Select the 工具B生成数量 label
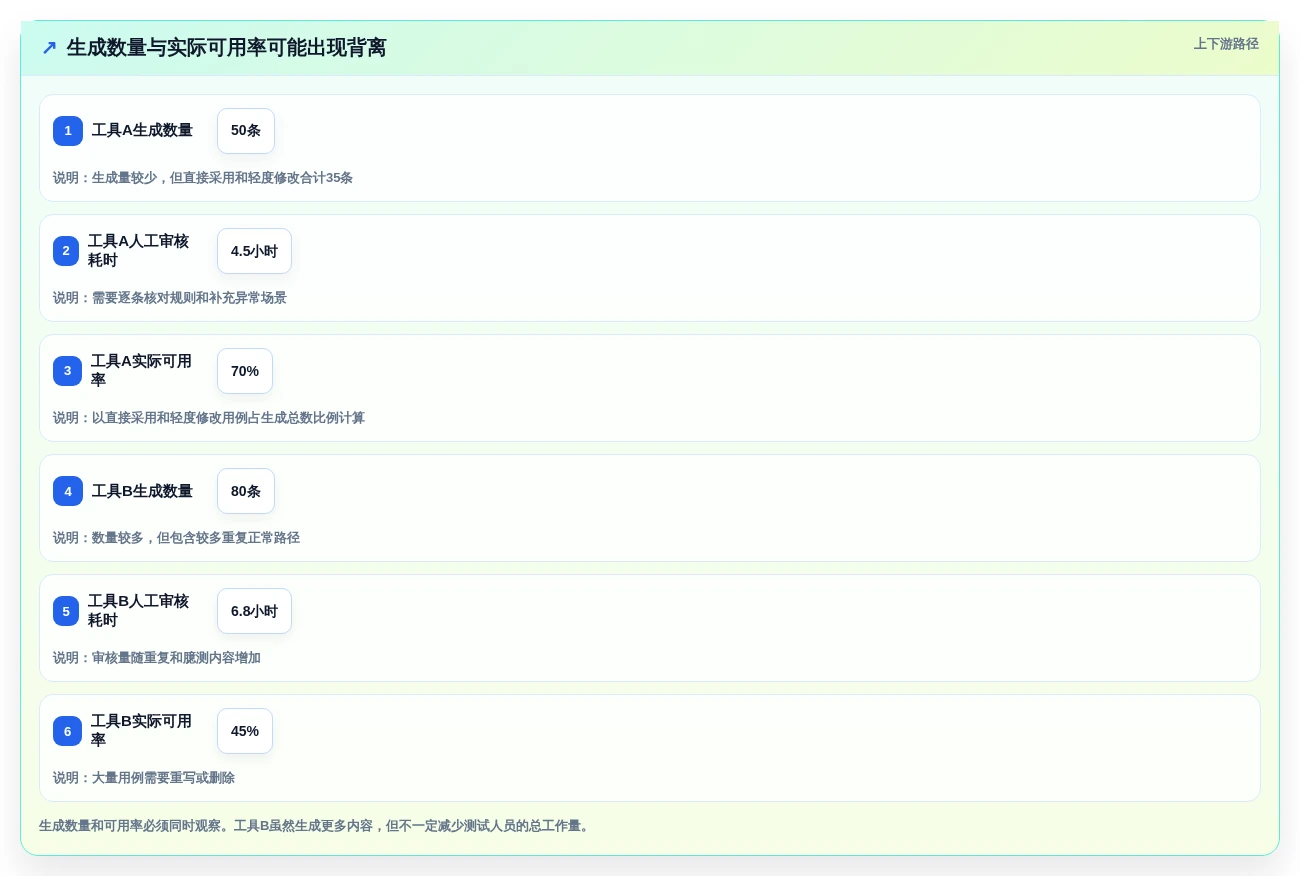 click(x=142, y=491)
